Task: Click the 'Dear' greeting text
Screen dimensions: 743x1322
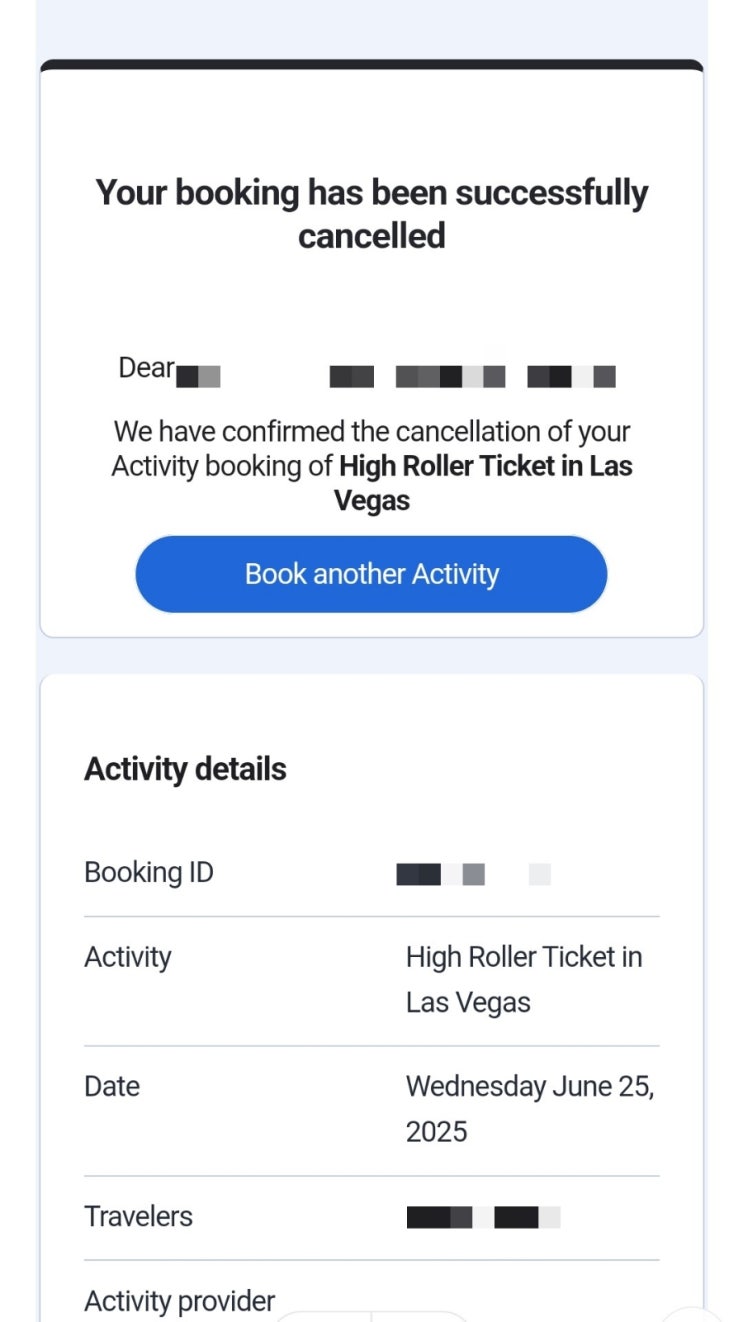Action: click(146, 368)
